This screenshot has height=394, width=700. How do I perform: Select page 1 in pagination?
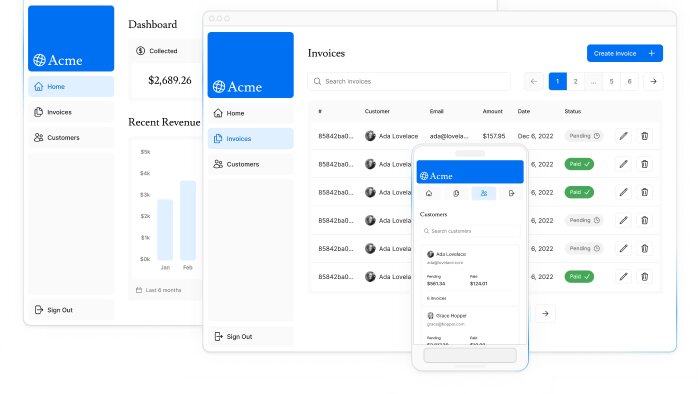point(558,81)
